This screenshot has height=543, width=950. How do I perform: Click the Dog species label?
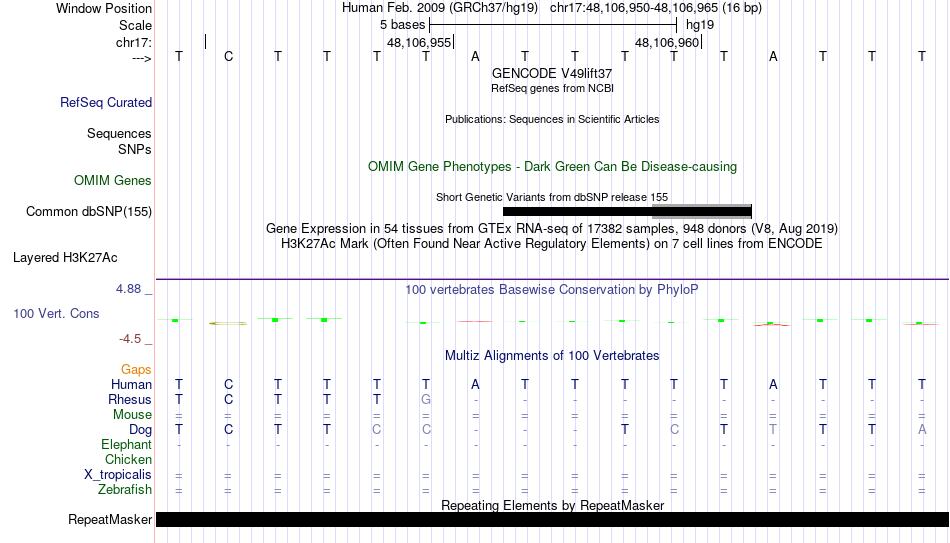pos(140,430)
